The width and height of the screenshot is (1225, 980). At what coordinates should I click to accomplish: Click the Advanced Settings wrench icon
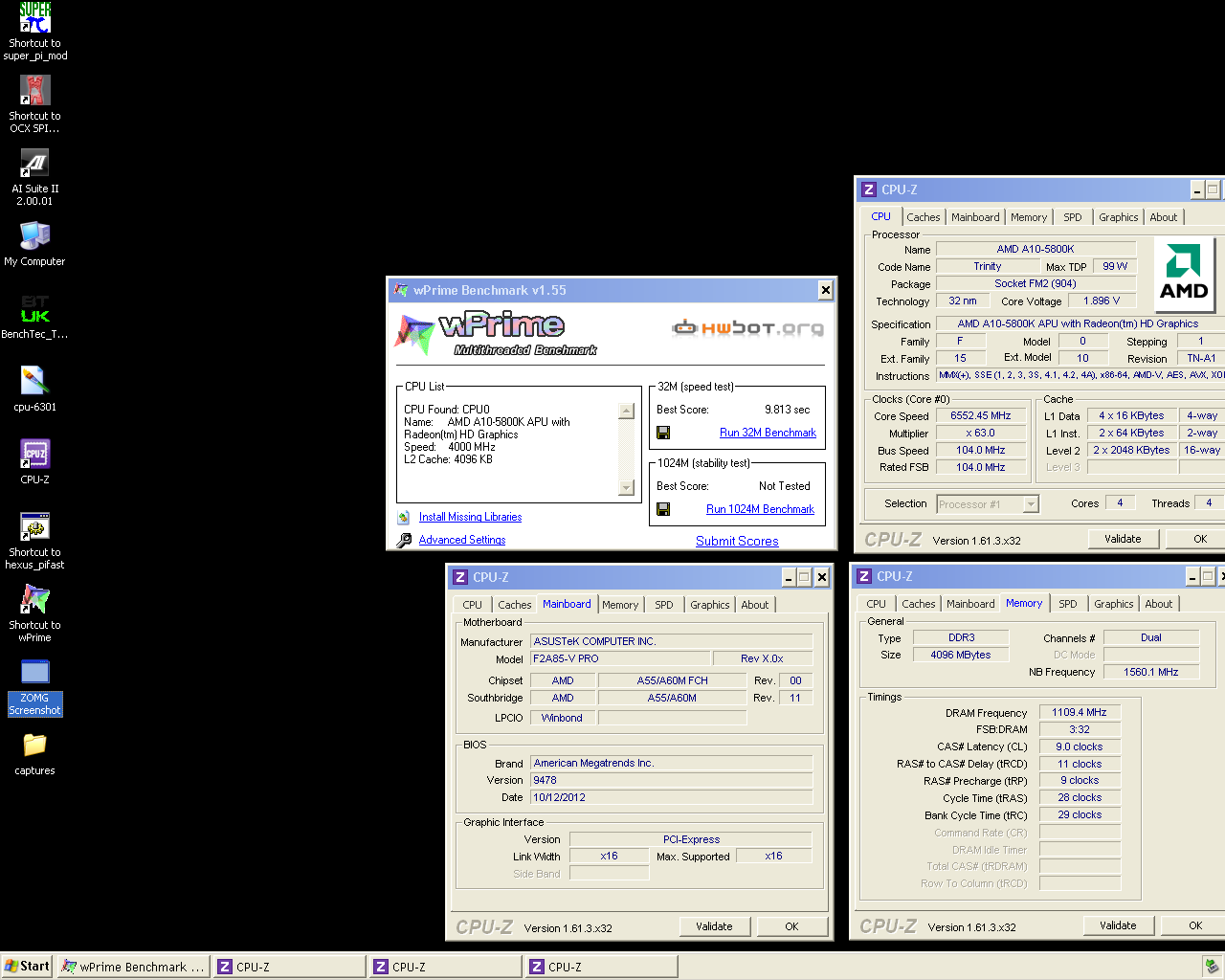pos(404,540)
